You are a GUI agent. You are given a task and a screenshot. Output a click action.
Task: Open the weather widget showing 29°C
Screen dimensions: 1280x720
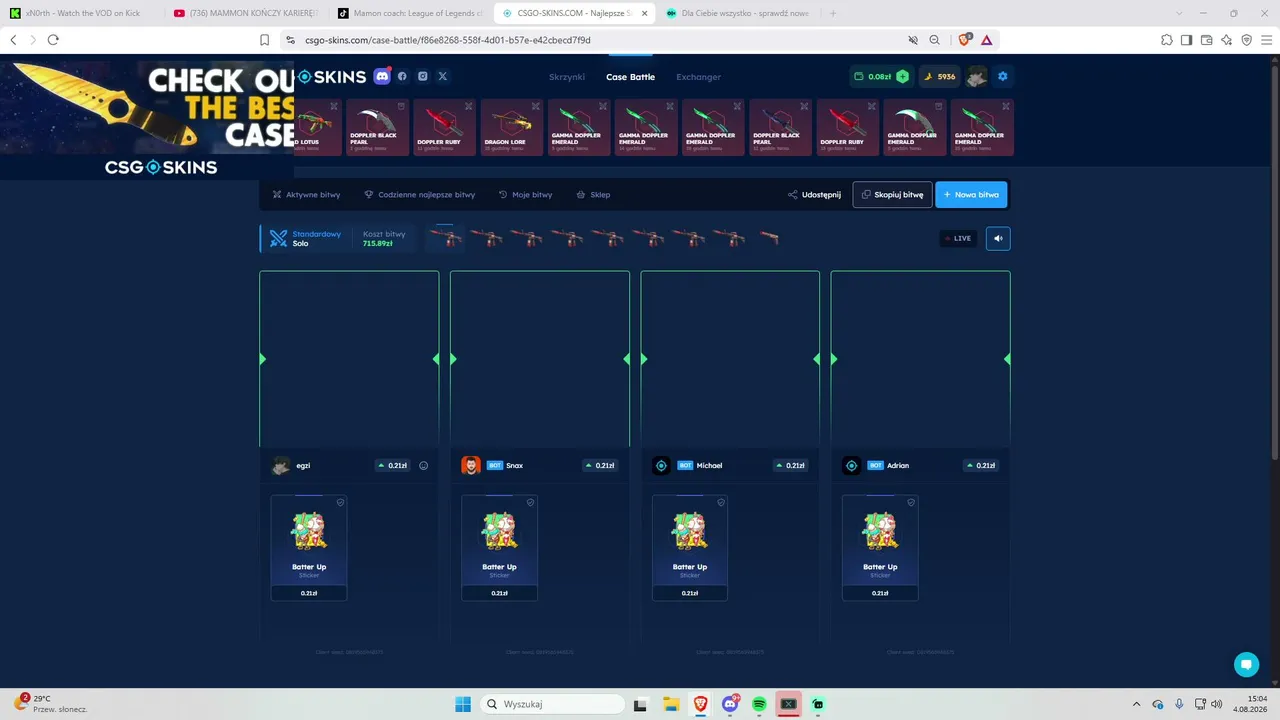[x=51, y=704]
